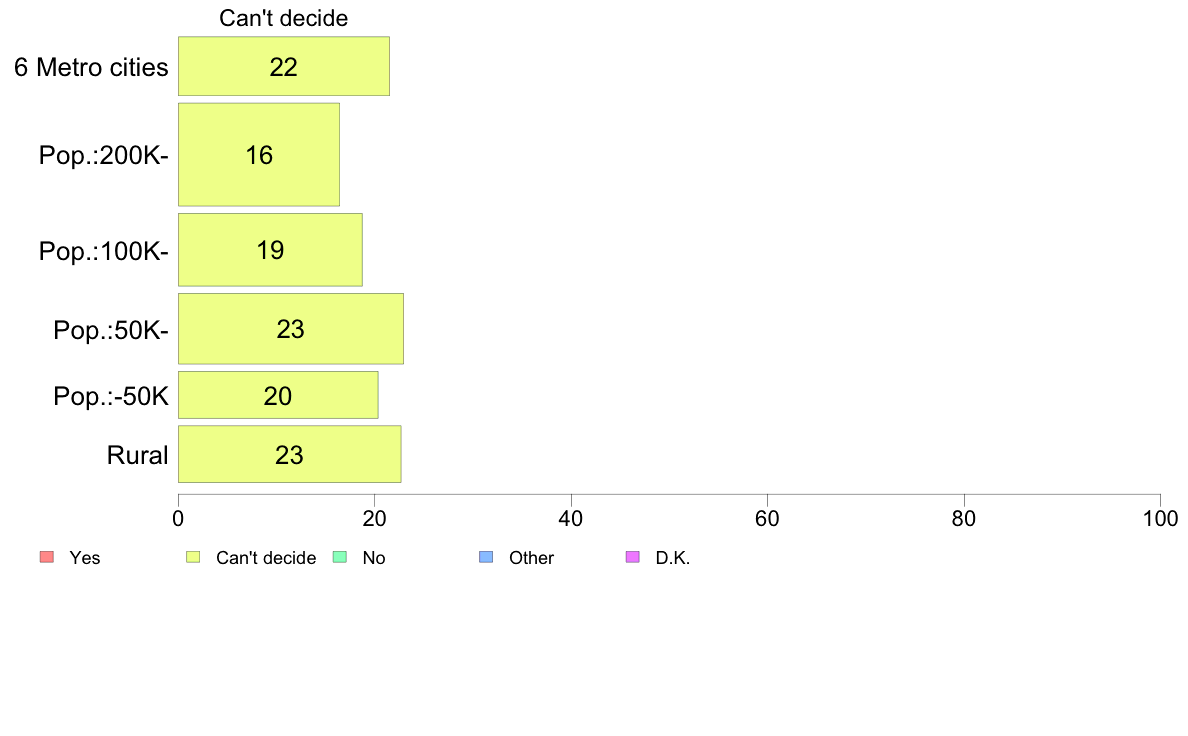Click the D.K. legend label text
The image size is (1188, 736).
click(x=673, y=558)
